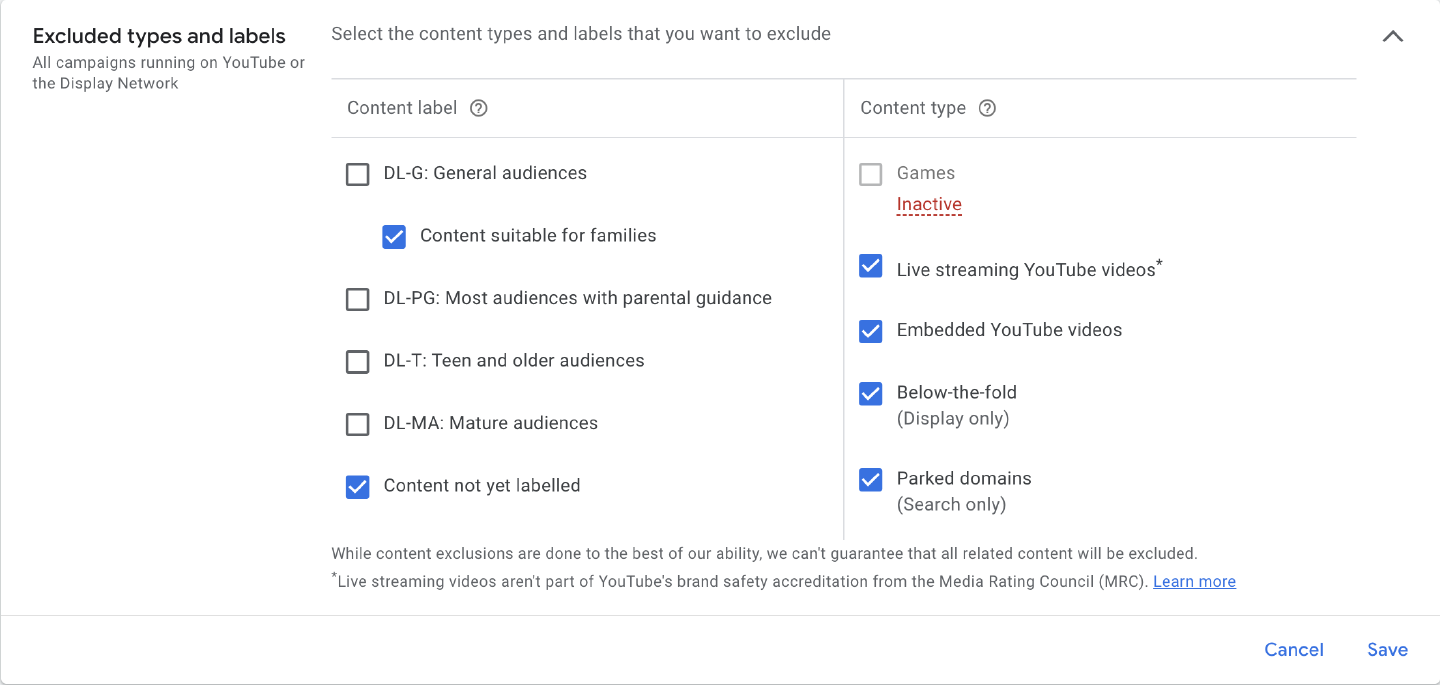Click the (Display only) note text
This screenshot has width=1440, height=685.
click(x=953, y=418)
